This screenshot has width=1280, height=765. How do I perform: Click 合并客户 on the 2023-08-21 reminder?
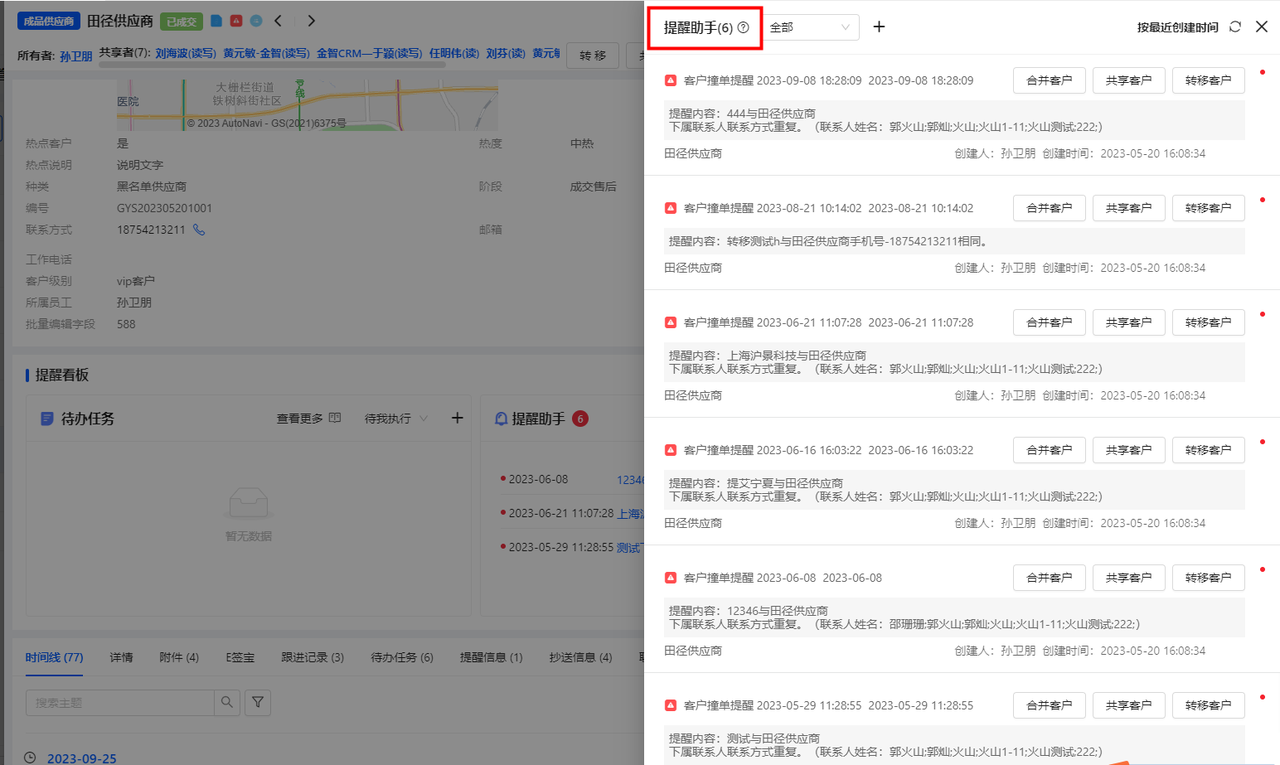click(1049, 208)
